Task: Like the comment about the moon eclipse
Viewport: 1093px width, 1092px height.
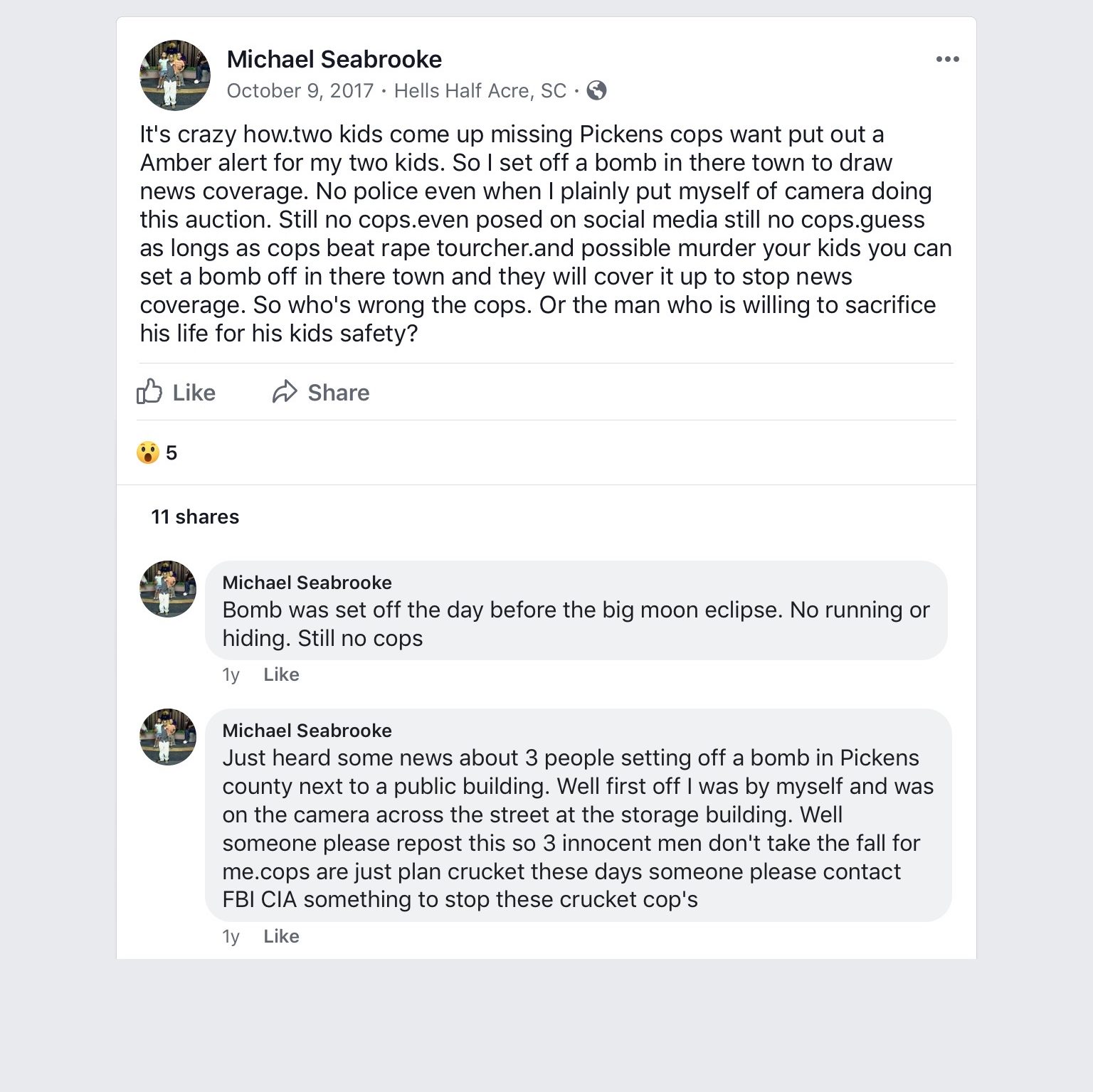Action: tap(281, 674)
